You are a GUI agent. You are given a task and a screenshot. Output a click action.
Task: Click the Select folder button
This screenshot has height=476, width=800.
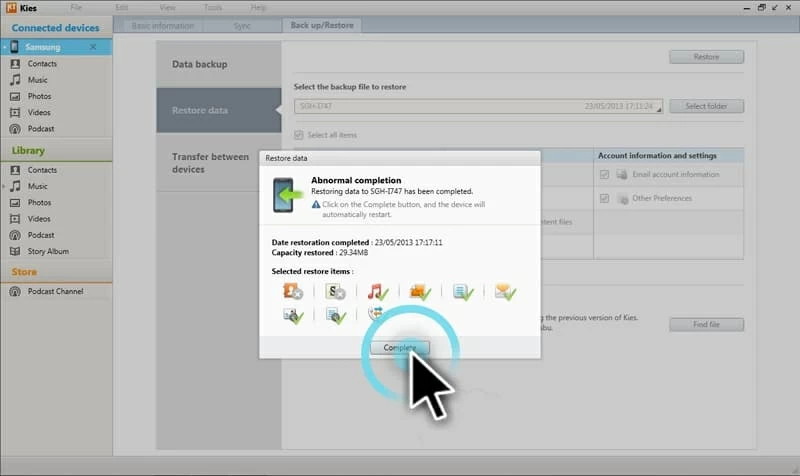pos(706,106)
